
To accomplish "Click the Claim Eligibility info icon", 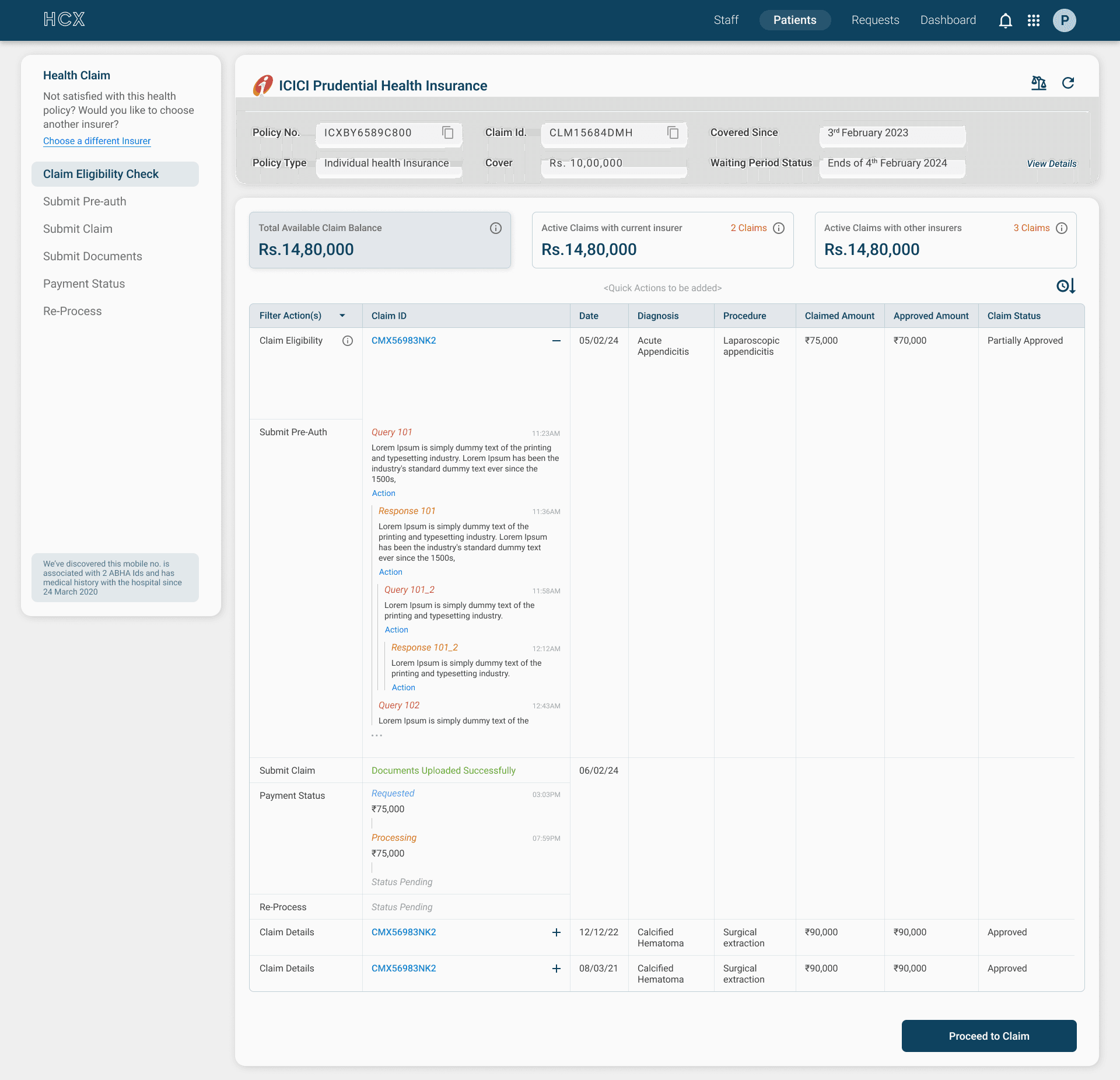I will click(x=348, y=341).
